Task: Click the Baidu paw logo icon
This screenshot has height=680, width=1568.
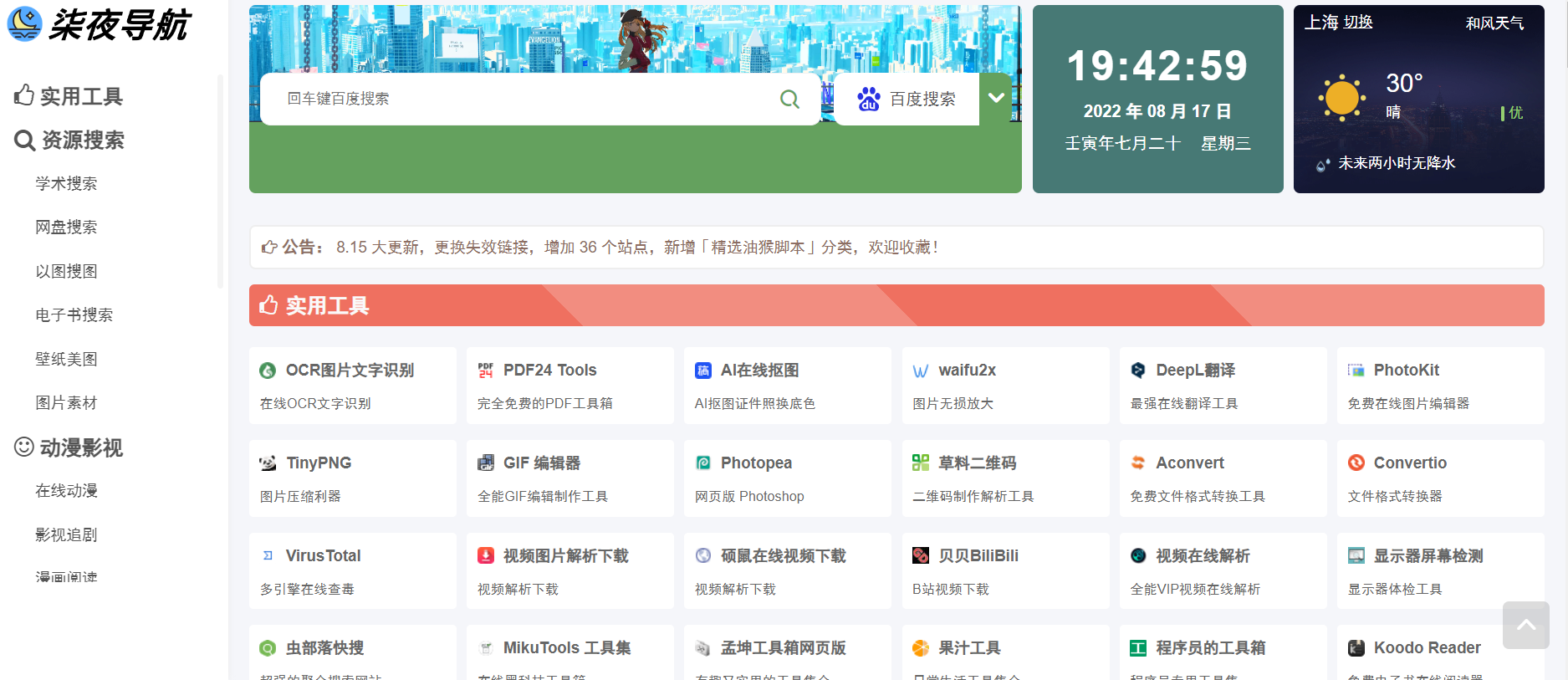Action: [868, 100]
